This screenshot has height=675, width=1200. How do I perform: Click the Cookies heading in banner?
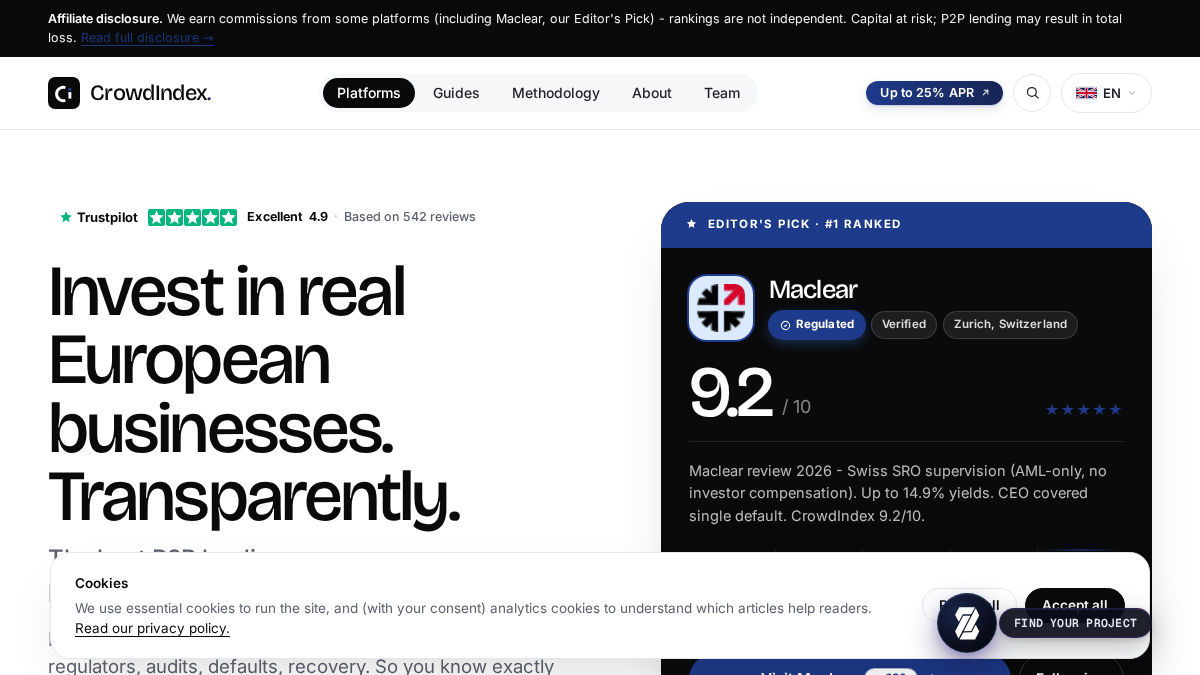point(102,583)
